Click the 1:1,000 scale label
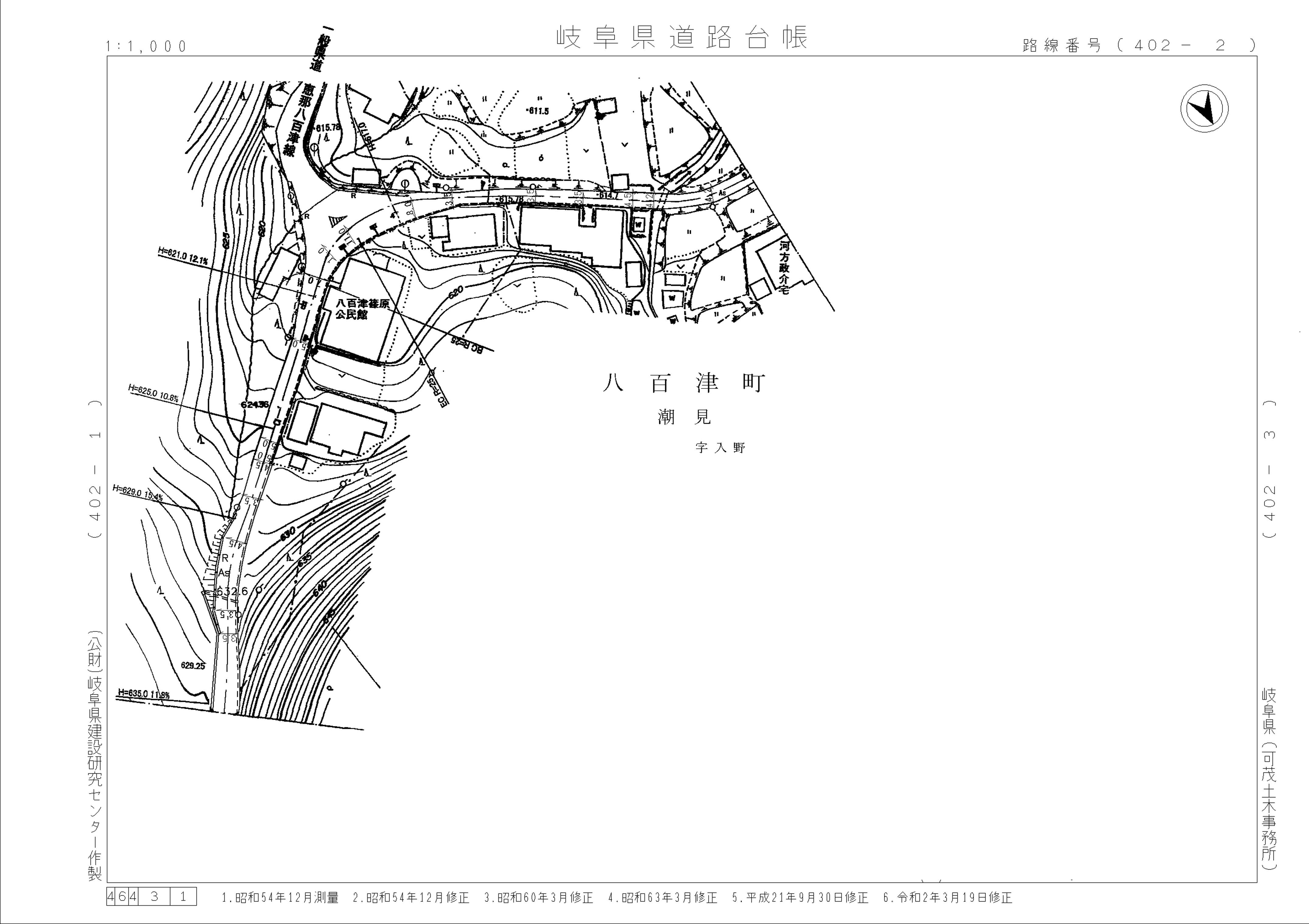This screenshot has height=924, width=1309. [x=146, y=46]
